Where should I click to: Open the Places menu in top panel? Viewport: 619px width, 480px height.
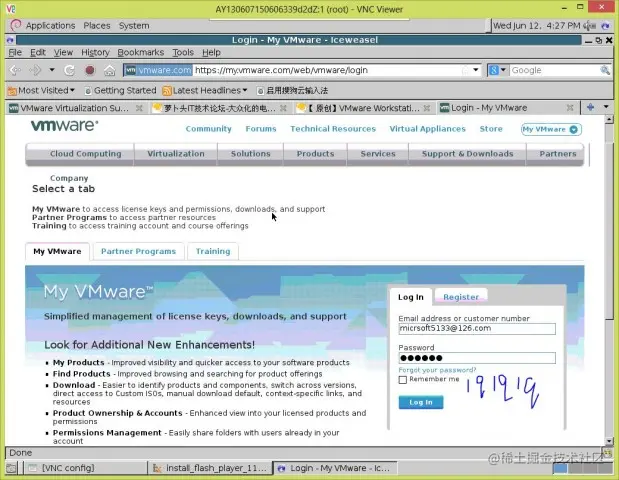coord(97,26)
